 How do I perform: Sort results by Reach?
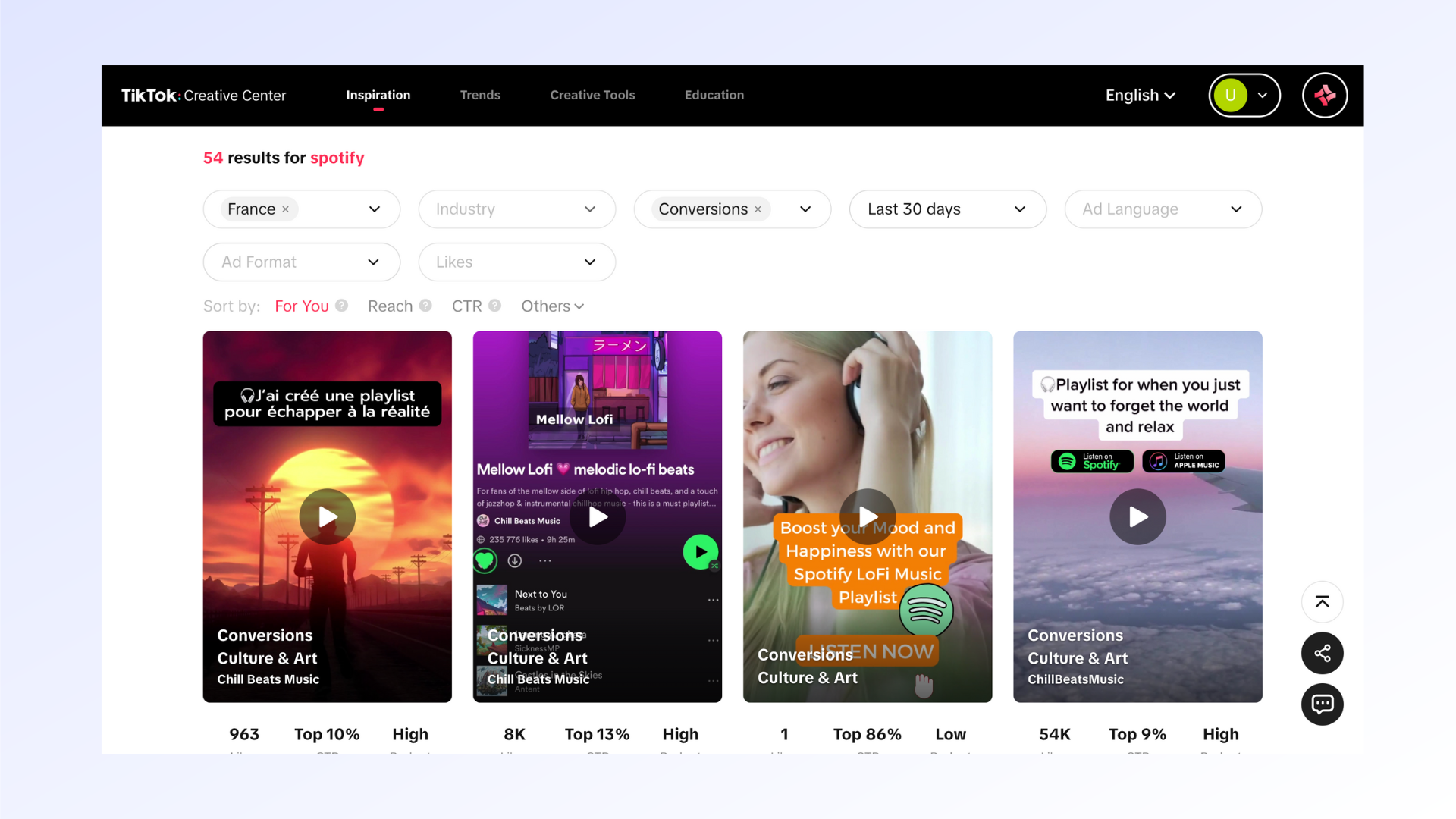[391, 306]
